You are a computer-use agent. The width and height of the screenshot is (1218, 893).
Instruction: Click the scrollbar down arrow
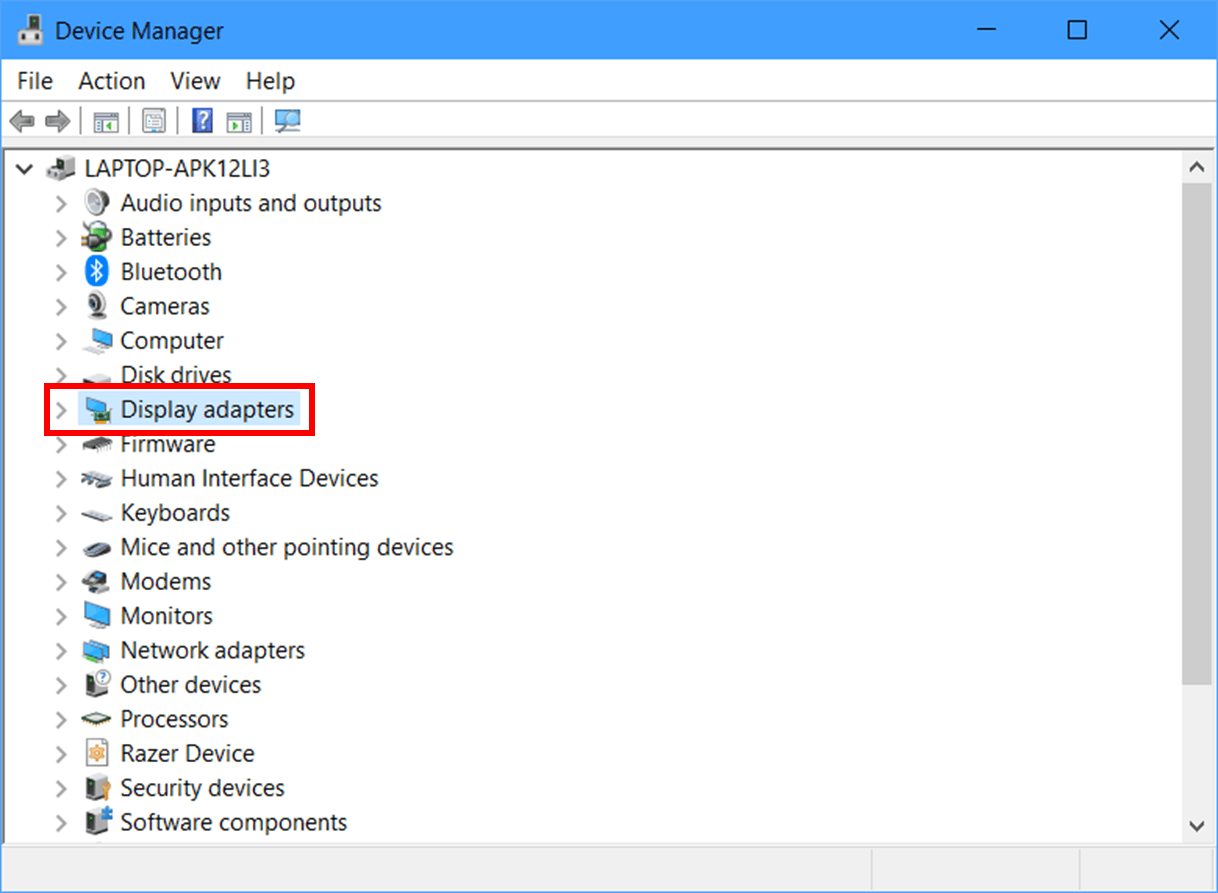(x=1197, y=827)
